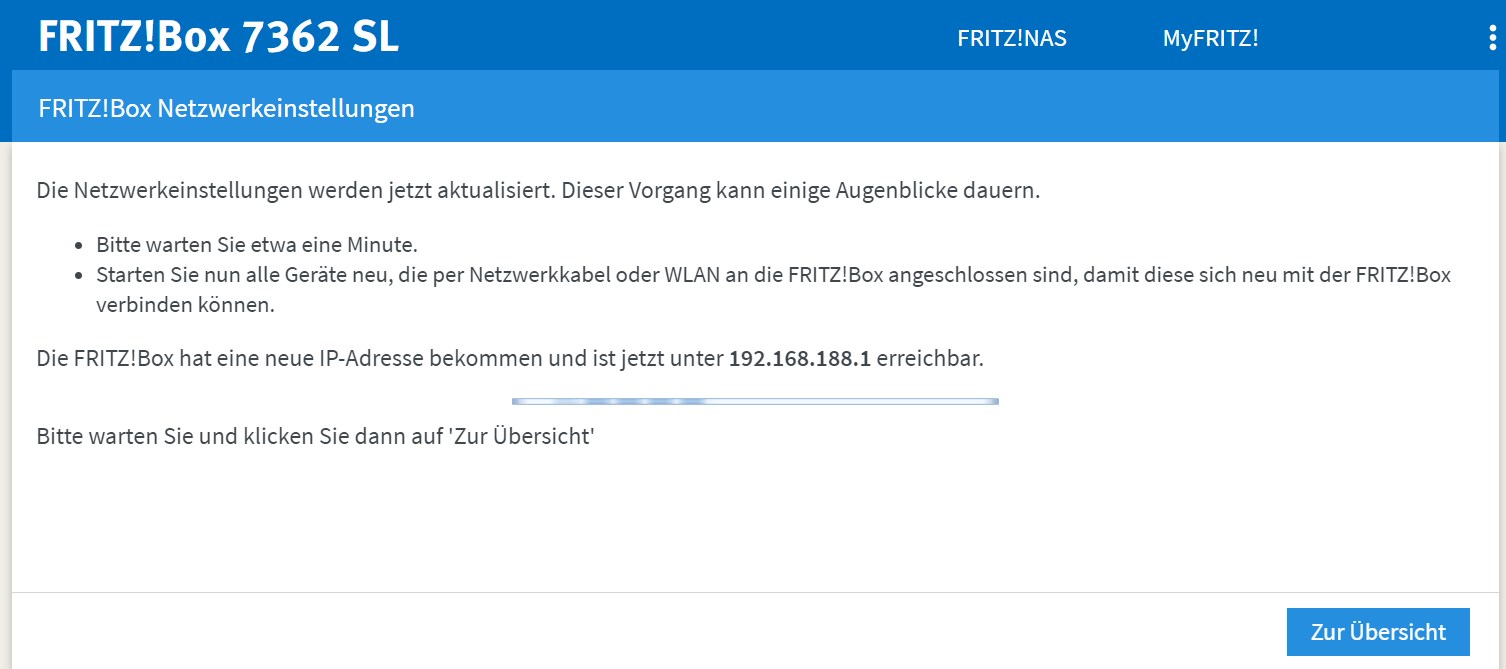Click the word 'erreichbar' after the IP address

point(930,359)
